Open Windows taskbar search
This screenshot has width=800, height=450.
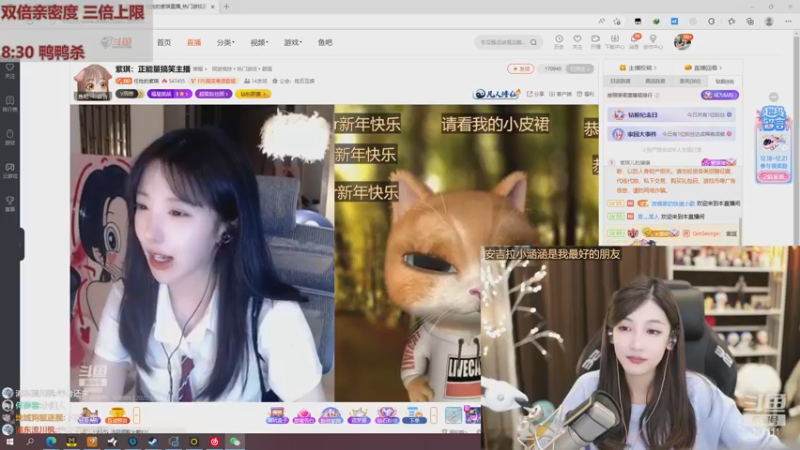[x=30, y=442]
